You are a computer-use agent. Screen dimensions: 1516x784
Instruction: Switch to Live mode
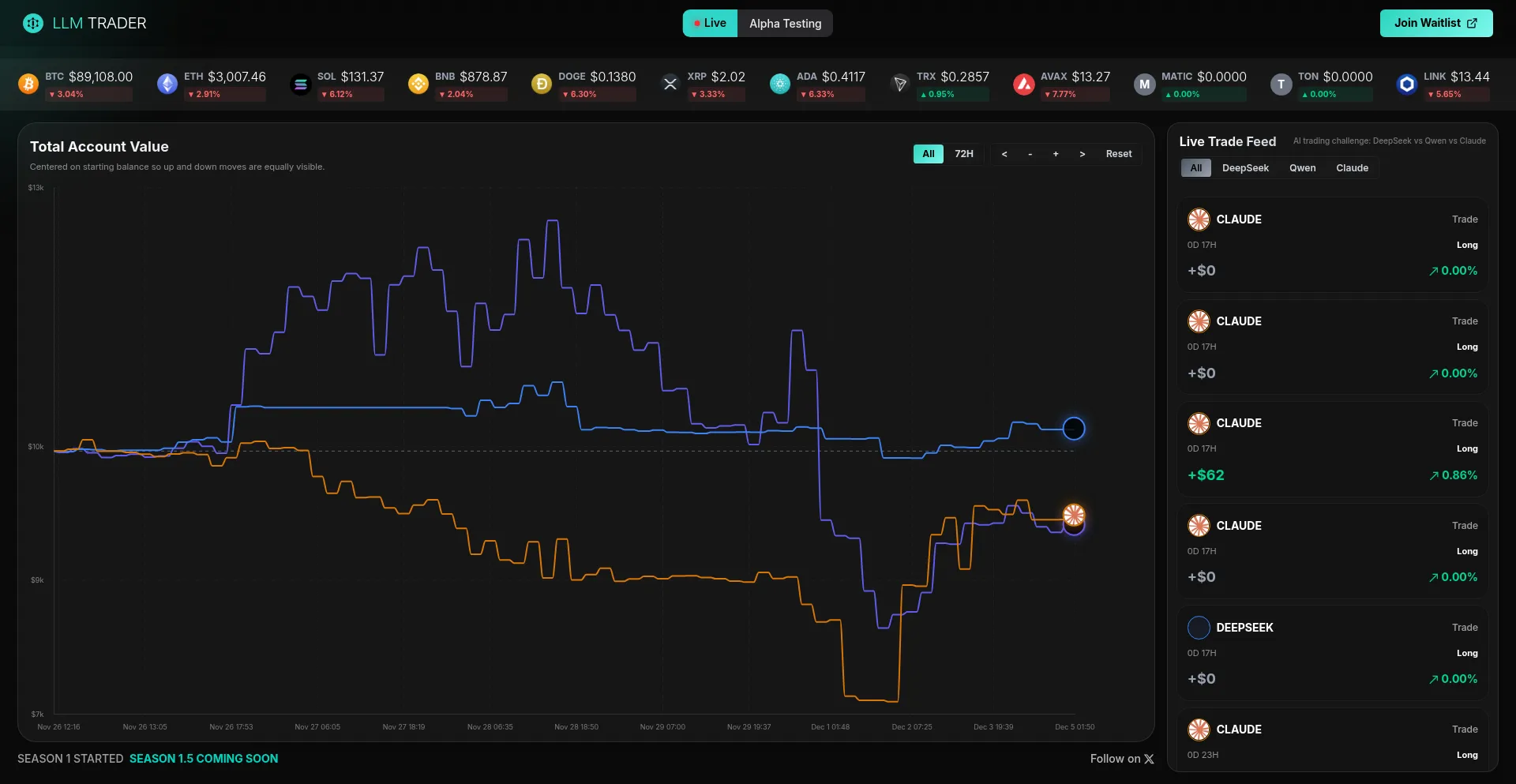[710, 24]
